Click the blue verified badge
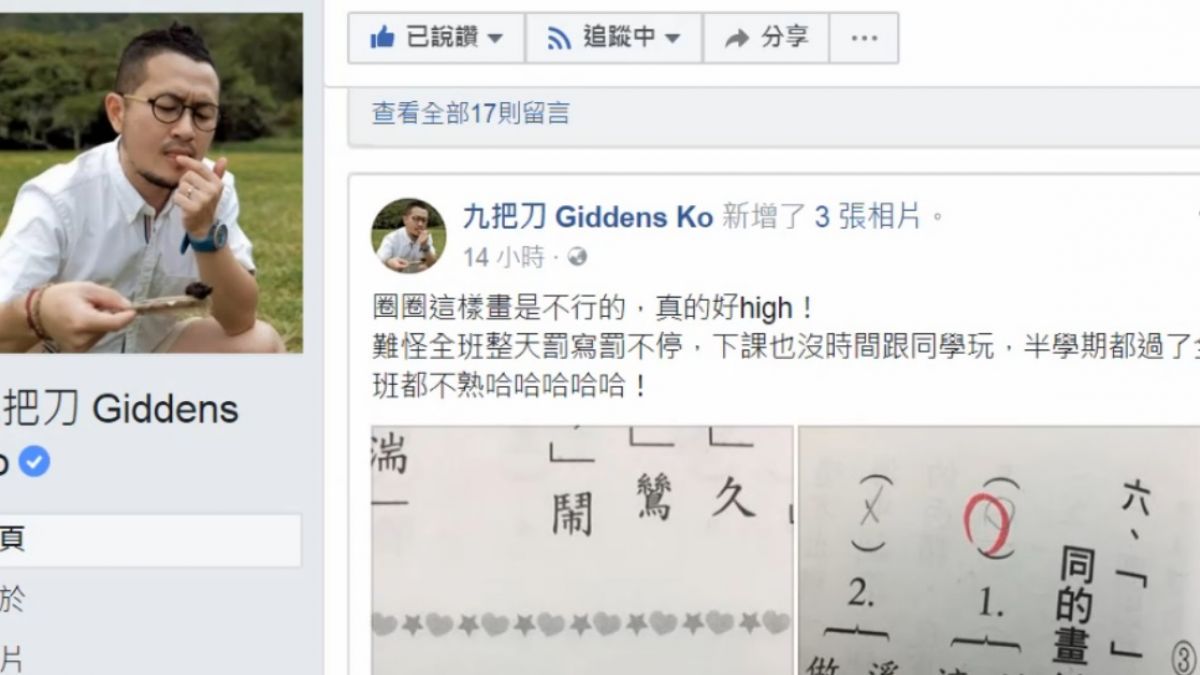Viewport: 1200px width, 675px height. pyautogui.click(x=34, y=462)
